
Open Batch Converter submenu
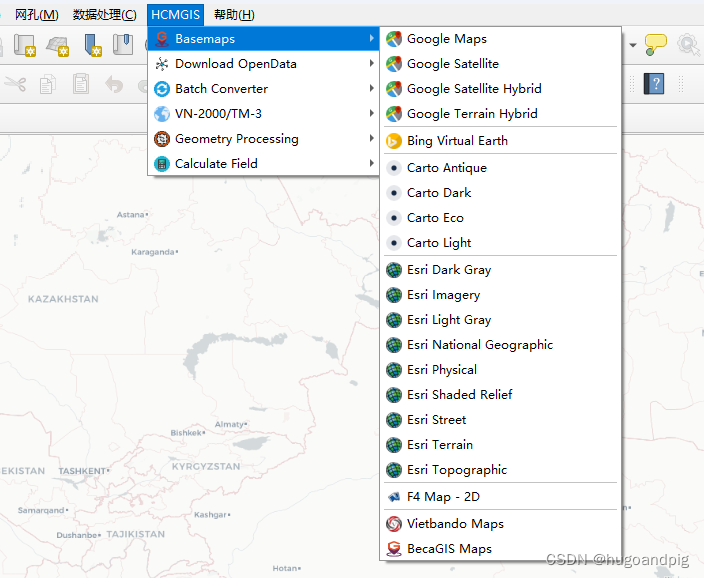(x=264, y=89)
